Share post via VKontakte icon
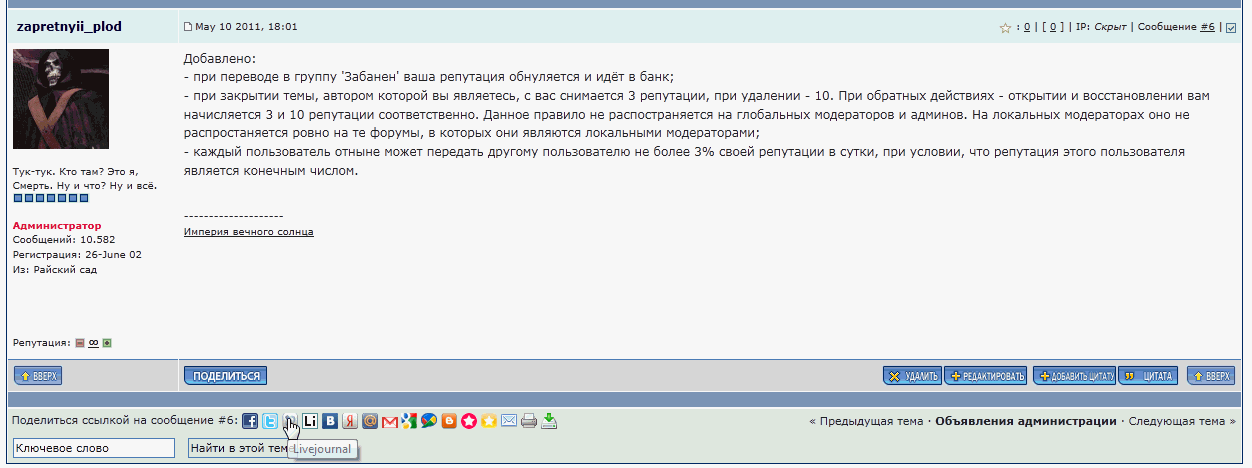Screen dimensions: 1252x468 click(329, 421)
